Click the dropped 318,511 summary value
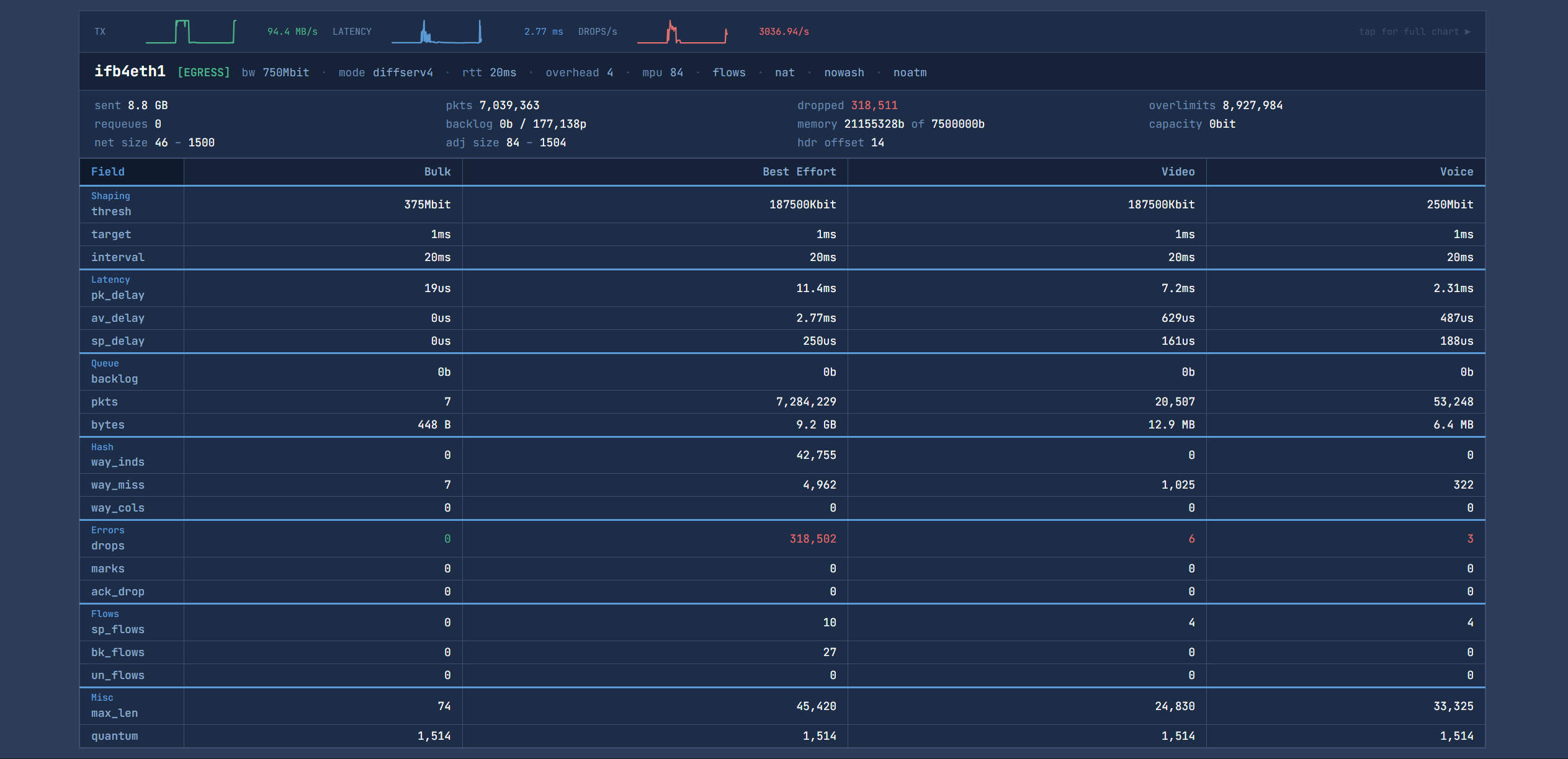 point(874,105)
